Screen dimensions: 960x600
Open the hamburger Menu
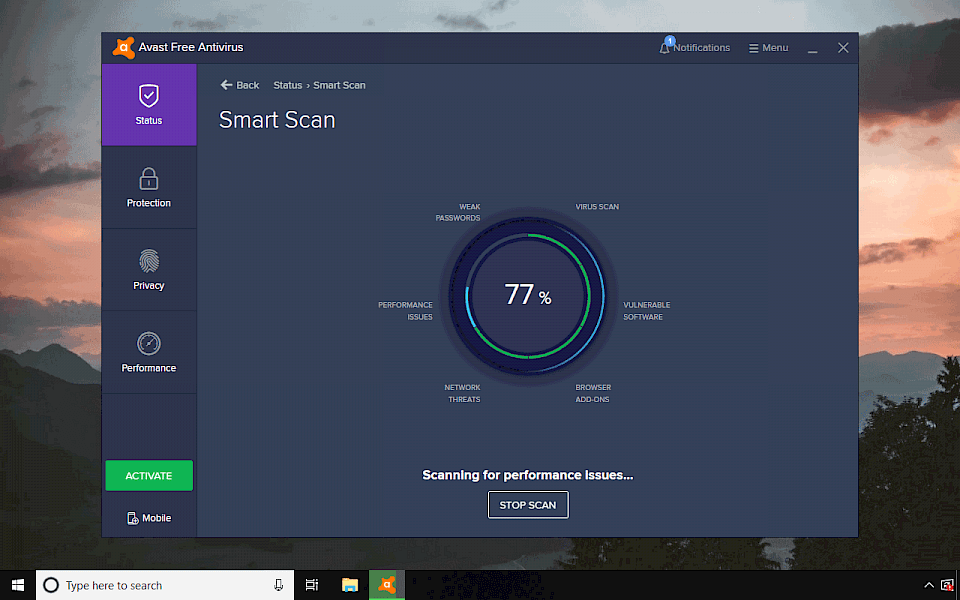pyautogui.click(x=768, y=48)
